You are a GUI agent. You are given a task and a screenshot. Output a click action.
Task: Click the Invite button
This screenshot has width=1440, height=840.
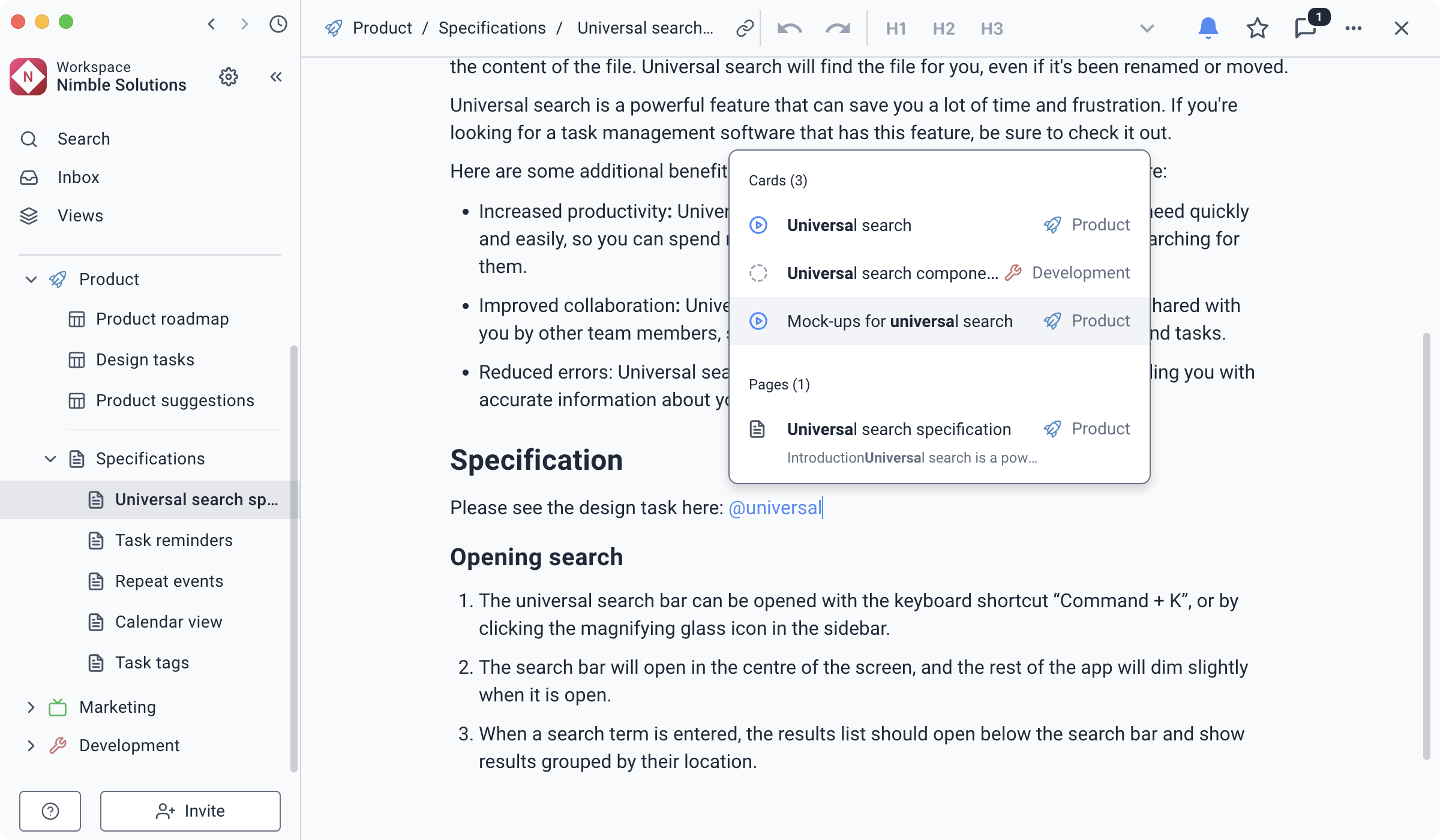190,811
